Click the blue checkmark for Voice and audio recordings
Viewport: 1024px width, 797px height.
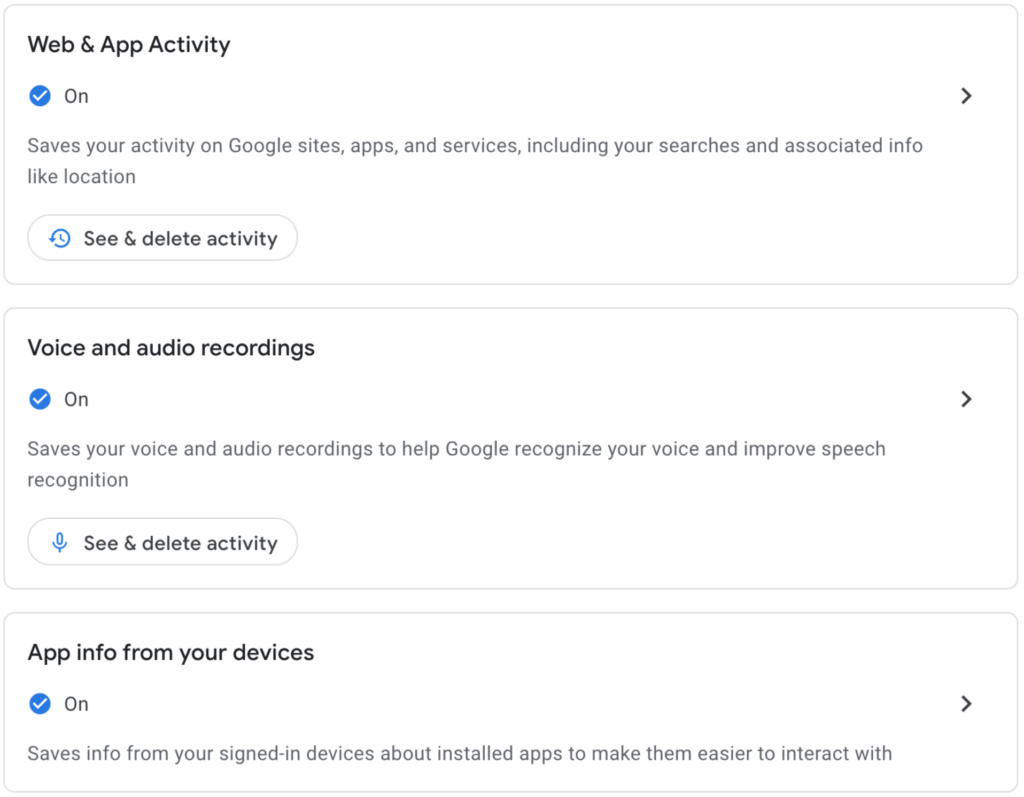40,399
